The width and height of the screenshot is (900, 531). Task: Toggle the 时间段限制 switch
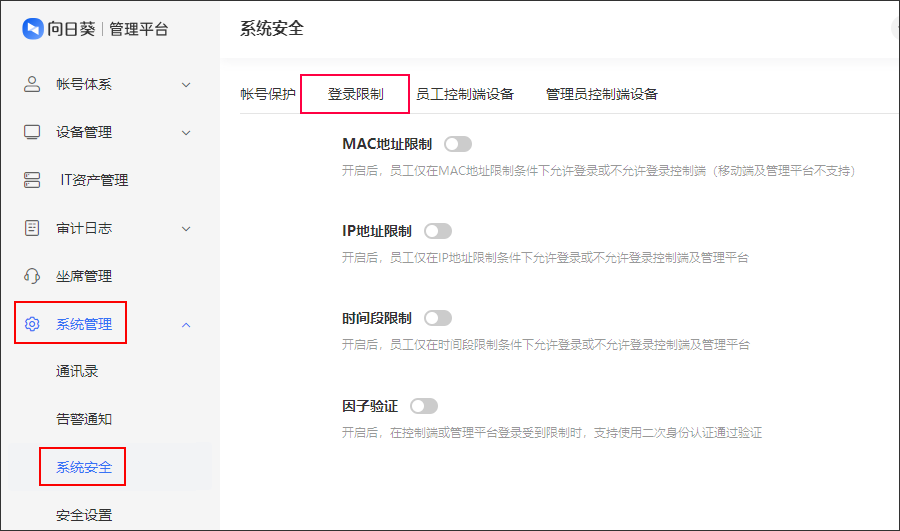(x=438, y=318)
